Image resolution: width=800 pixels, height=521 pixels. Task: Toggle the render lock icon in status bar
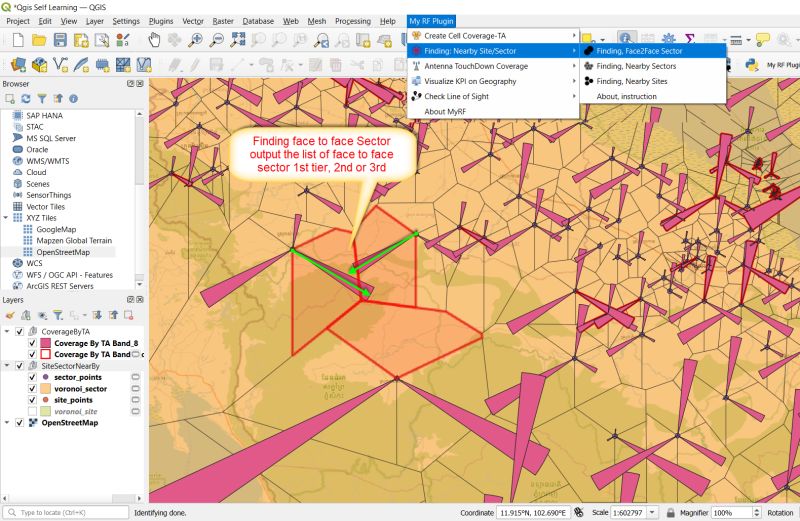(670, 512)
